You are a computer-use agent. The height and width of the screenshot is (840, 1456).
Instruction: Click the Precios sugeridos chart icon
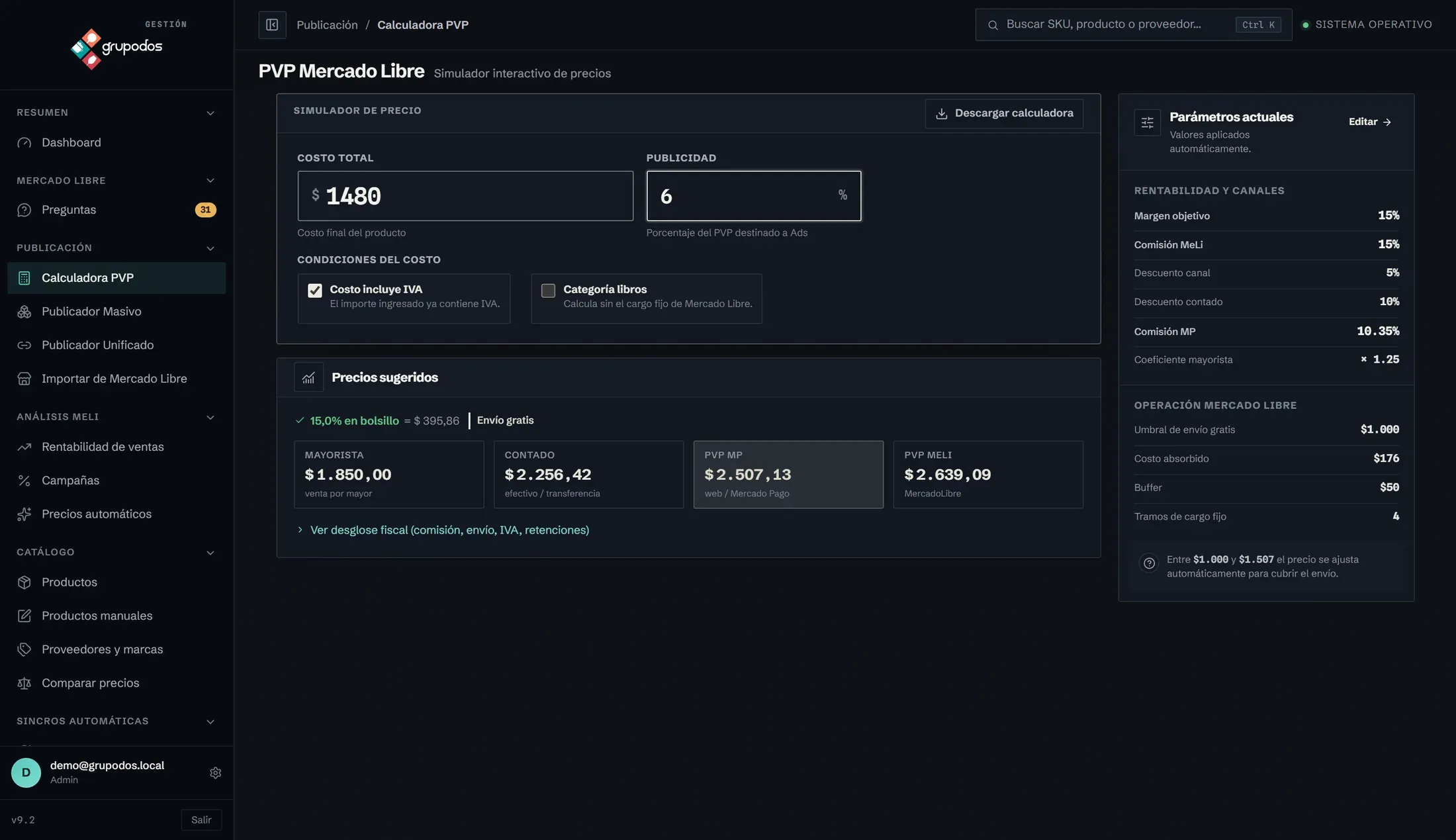click(x=308, y=377)
